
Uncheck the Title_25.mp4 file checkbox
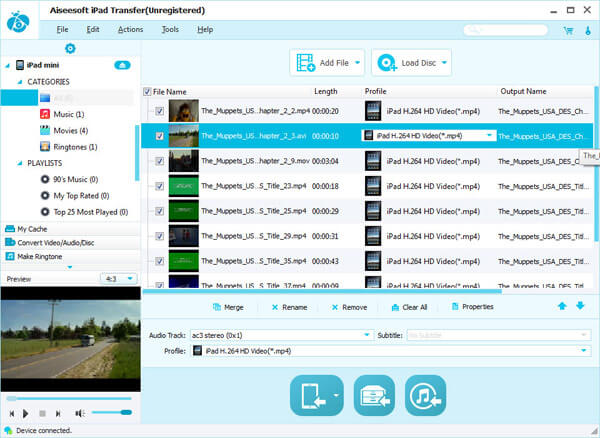coord(160,211)
